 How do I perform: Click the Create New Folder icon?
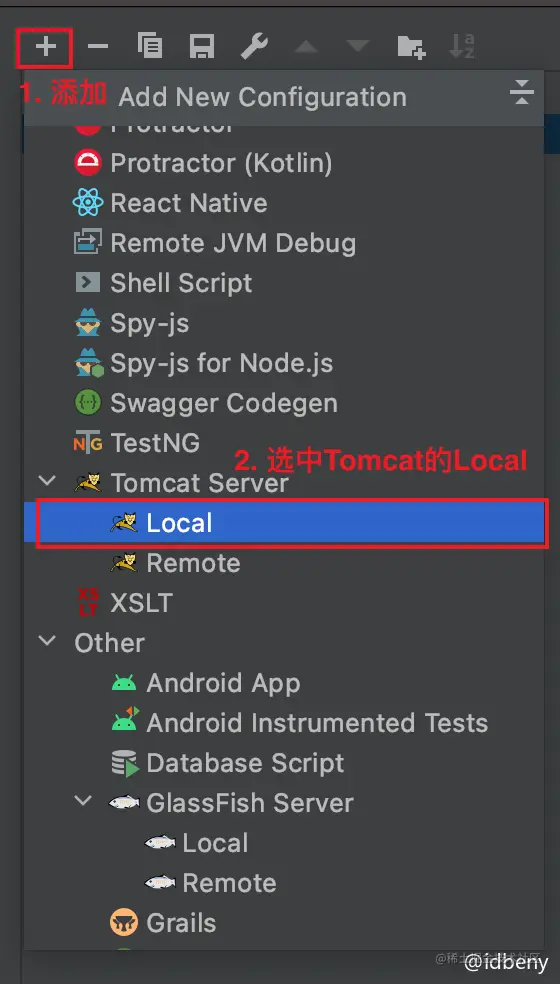pos(412,47)
